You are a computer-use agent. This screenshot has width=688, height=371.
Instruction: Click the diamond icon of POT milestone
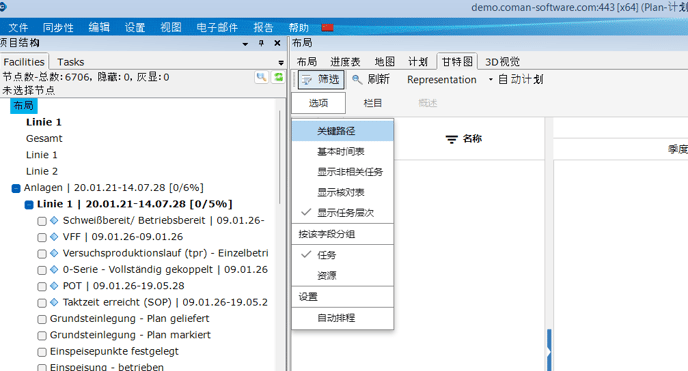coord(54,286)
